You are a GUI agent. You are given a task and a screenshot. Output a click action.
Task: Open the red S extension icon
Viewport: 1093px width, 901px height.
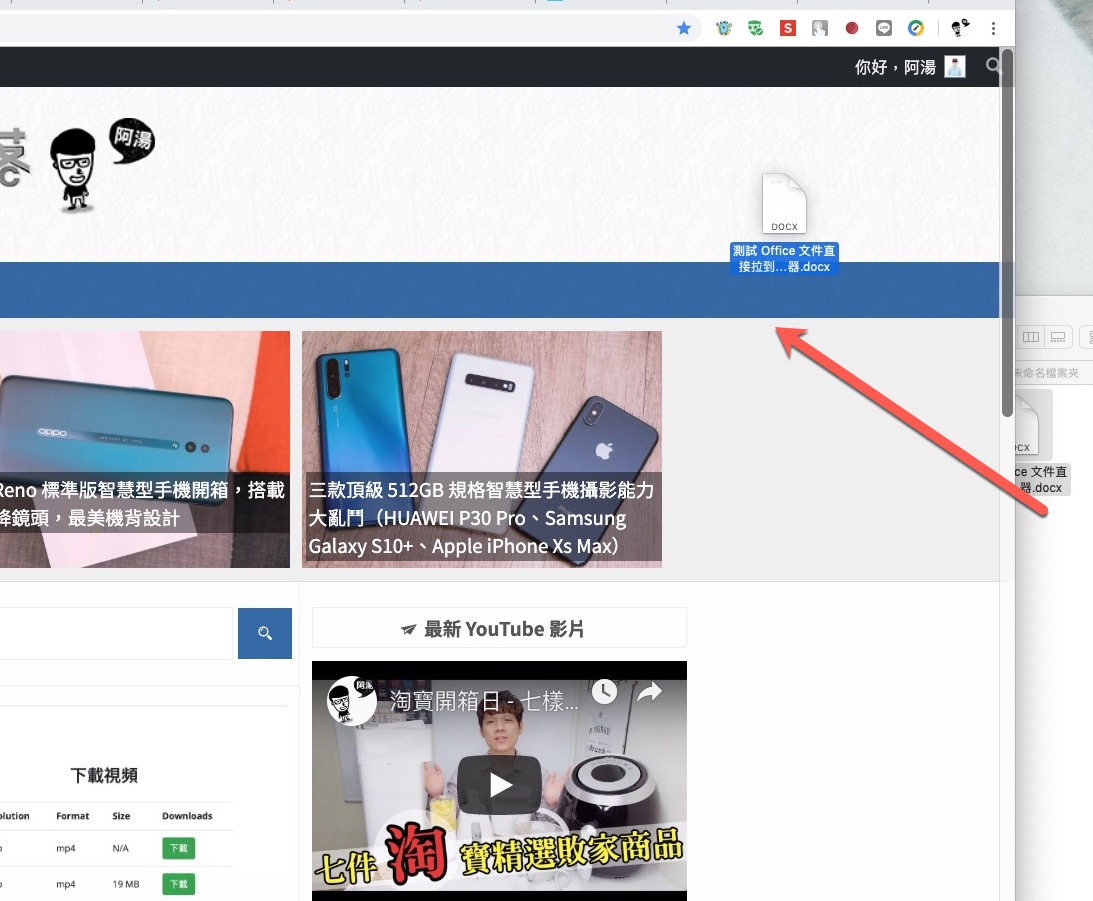click(x=788, y=28)
